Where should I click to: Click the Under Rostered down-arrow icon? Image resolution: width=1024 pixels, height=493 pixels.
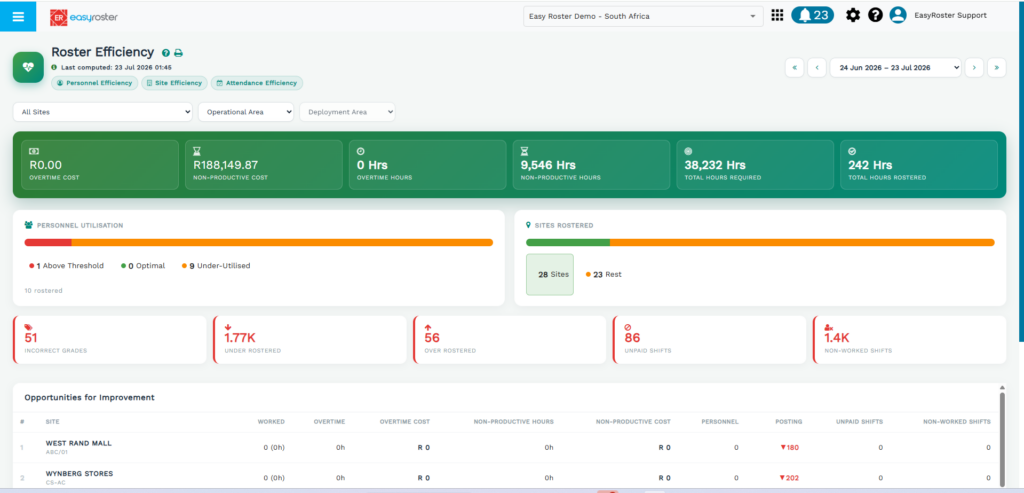227,327
